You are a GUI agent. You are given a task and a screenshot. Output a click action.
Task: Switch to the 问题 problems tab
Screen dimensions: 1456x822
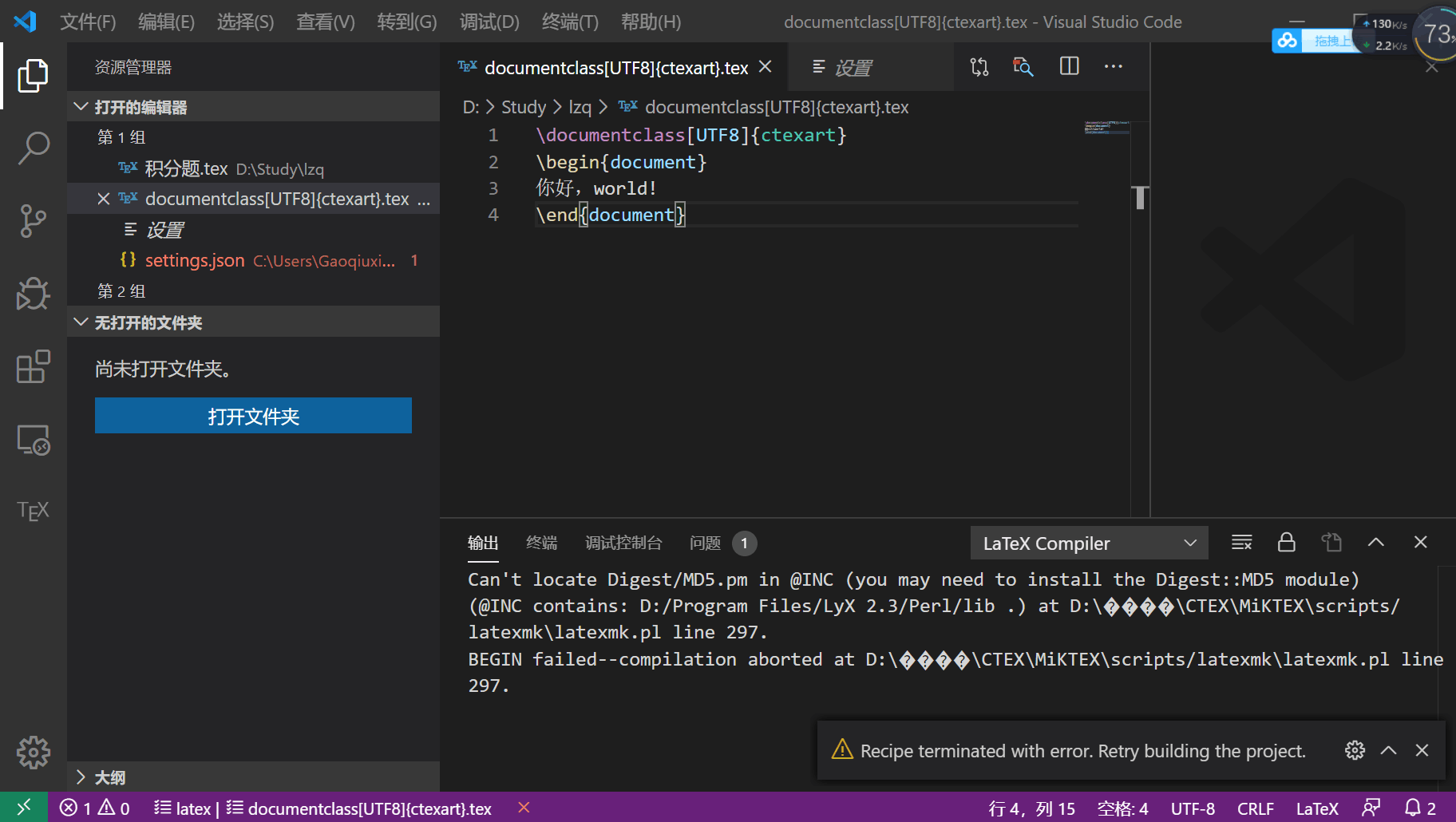722,543
